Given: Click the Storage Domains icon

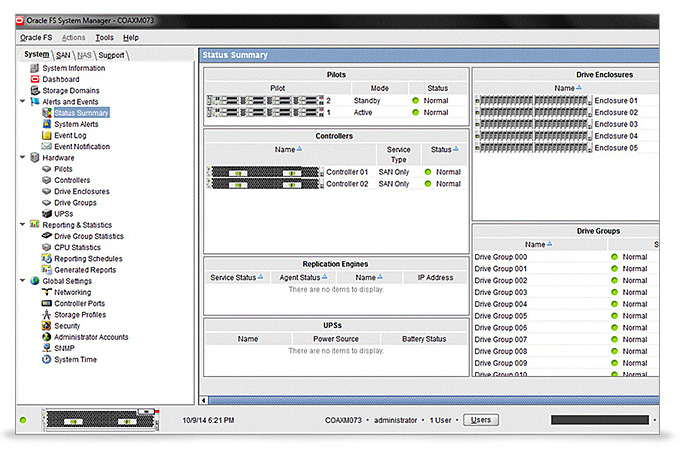Looking at the screenshot, I should (35, 91).
